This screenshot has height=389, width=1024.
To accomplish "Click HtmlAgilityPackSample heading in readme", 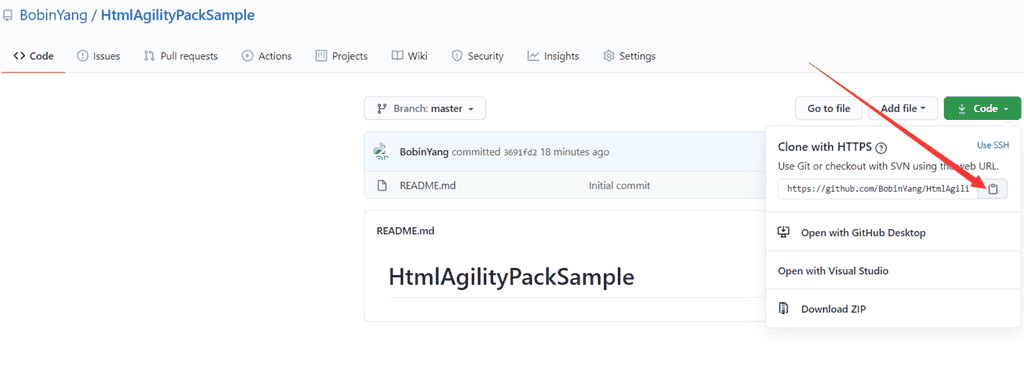I will [511, 277].
